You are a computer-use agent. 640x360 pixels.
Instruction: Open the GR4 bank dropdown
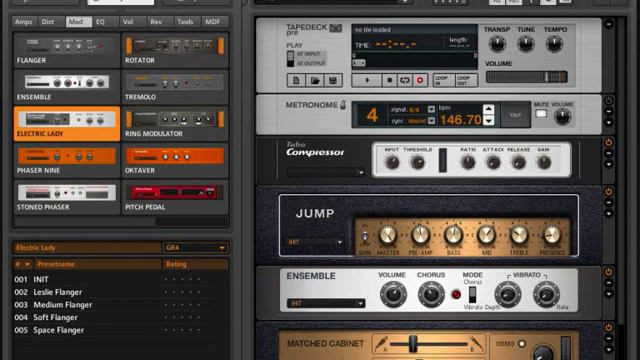click(x=195, y=247)
